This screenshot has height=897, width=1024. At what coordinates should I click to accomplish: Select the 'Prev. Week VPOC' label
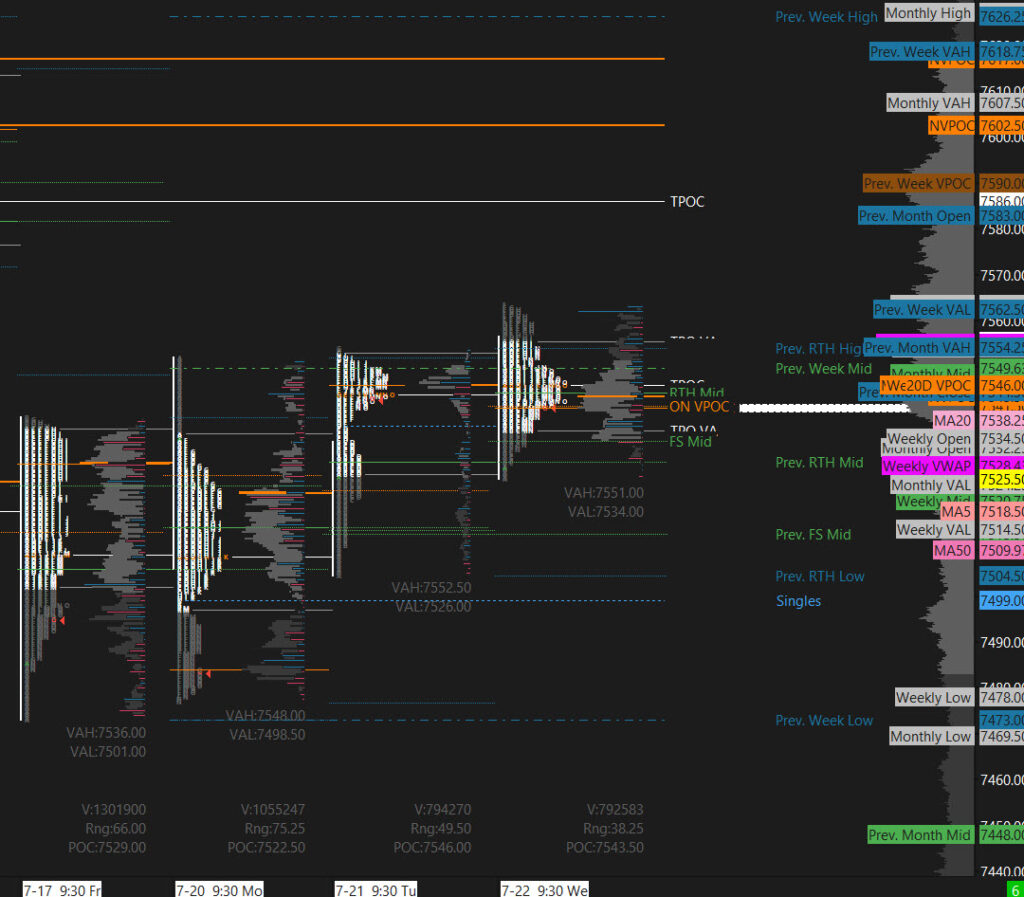(x=918, y=184)
